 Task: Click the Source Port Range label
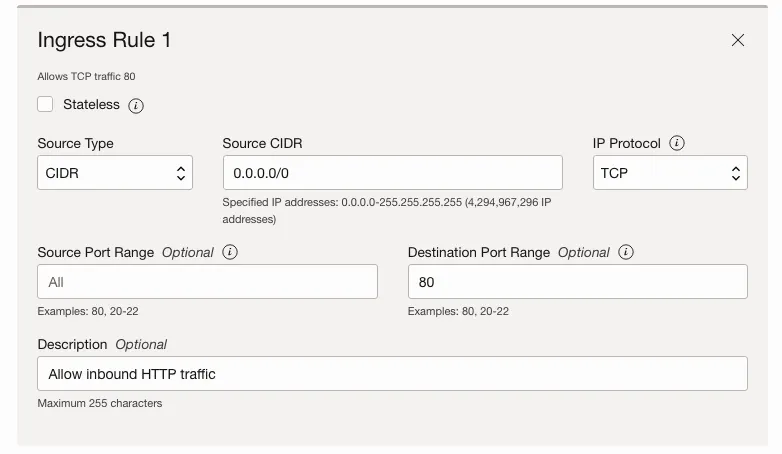point(96,252)
